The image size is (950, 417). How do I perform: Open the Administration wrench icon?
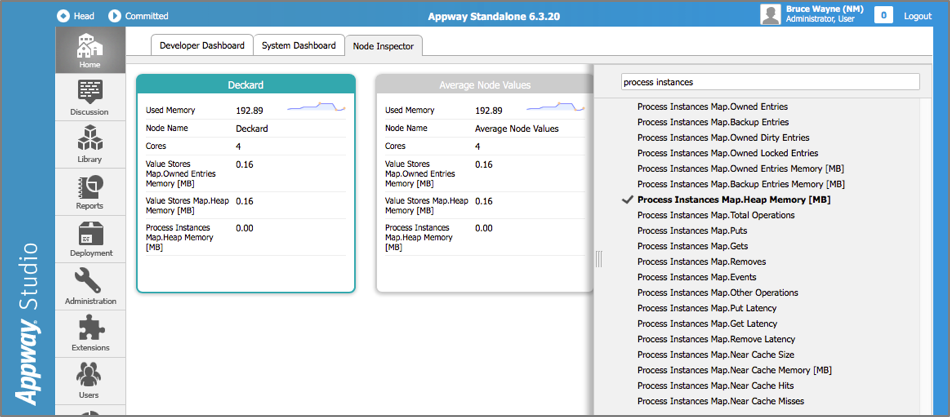(x=90, y=281)
